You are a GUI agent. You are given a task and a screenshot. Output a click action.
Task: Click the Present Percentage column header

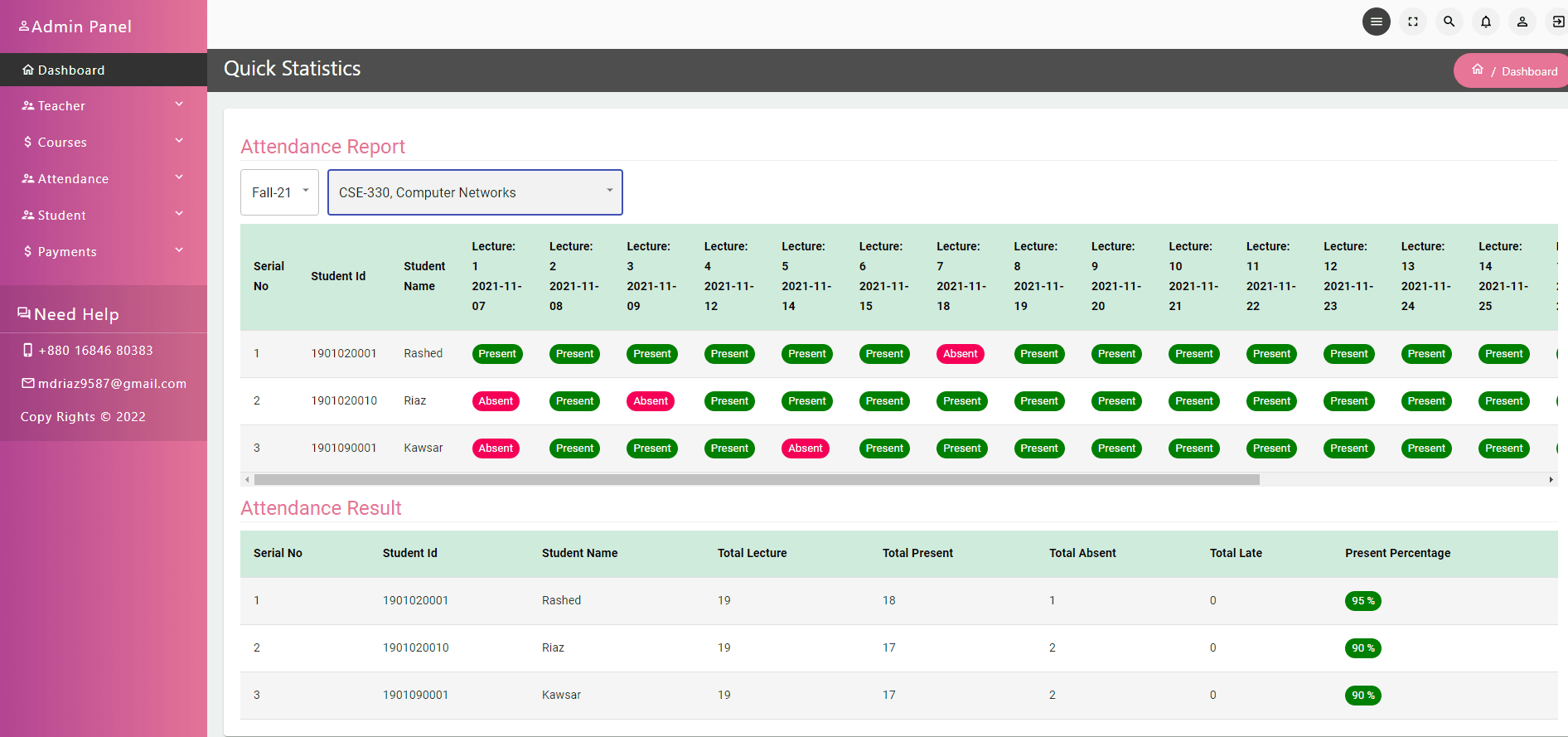1398,553
